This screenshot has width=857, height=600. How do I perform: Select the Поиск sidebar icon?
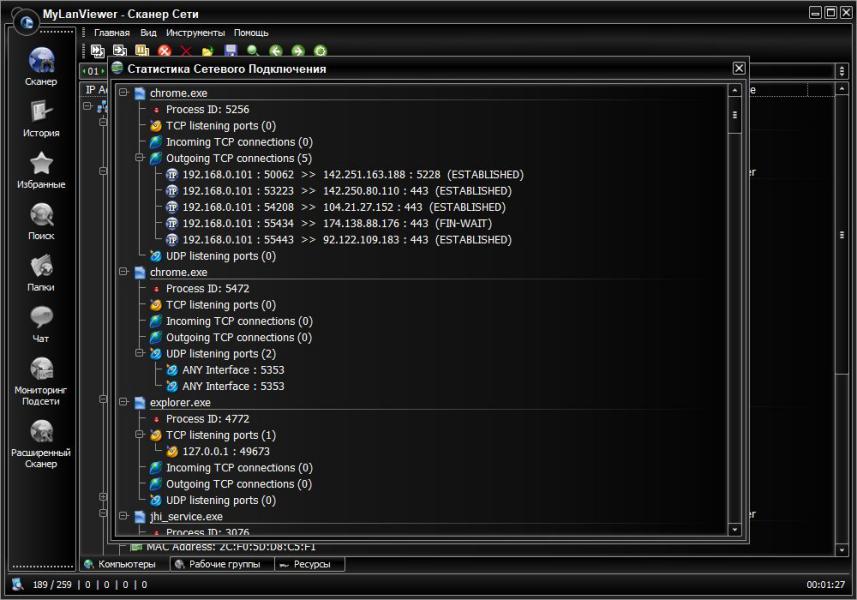[41, 221]
